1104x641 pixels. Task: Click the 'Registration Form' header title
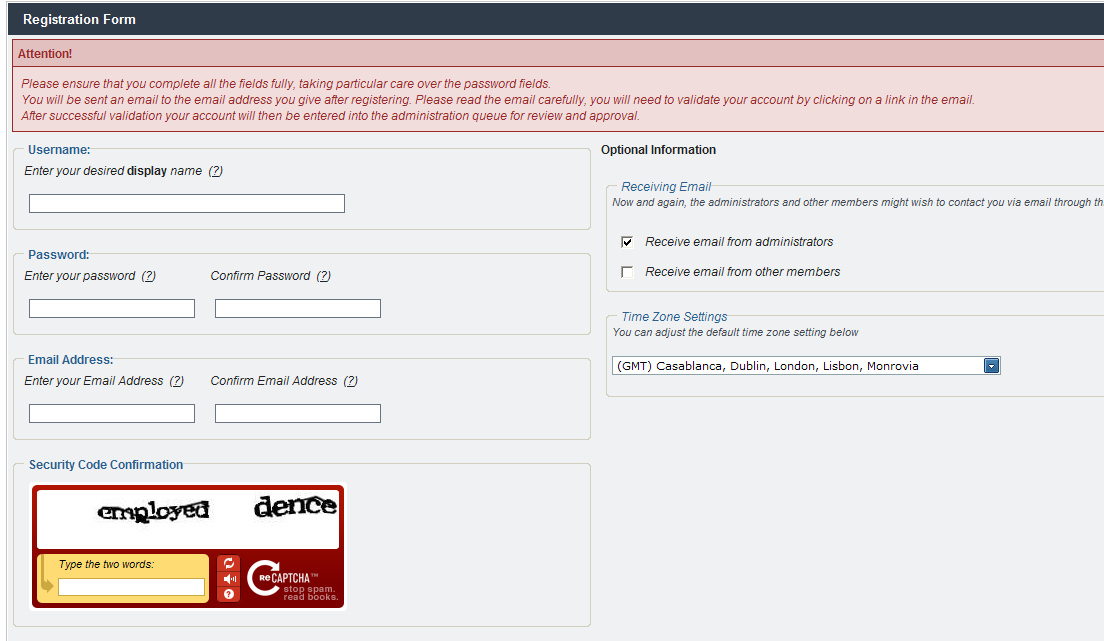point(80,20)
